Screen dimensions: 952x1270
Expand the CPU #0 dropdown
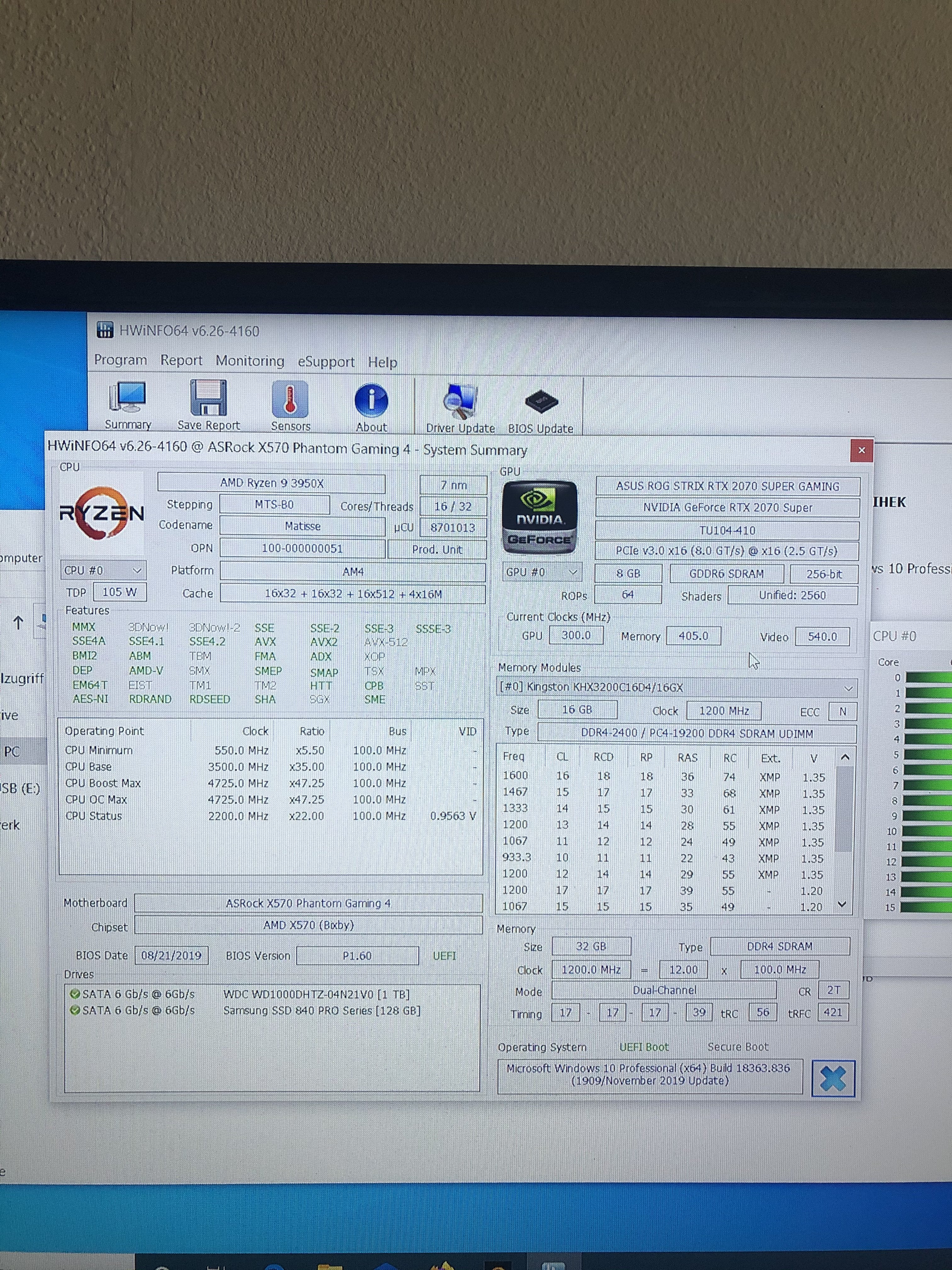coord(103,570)
